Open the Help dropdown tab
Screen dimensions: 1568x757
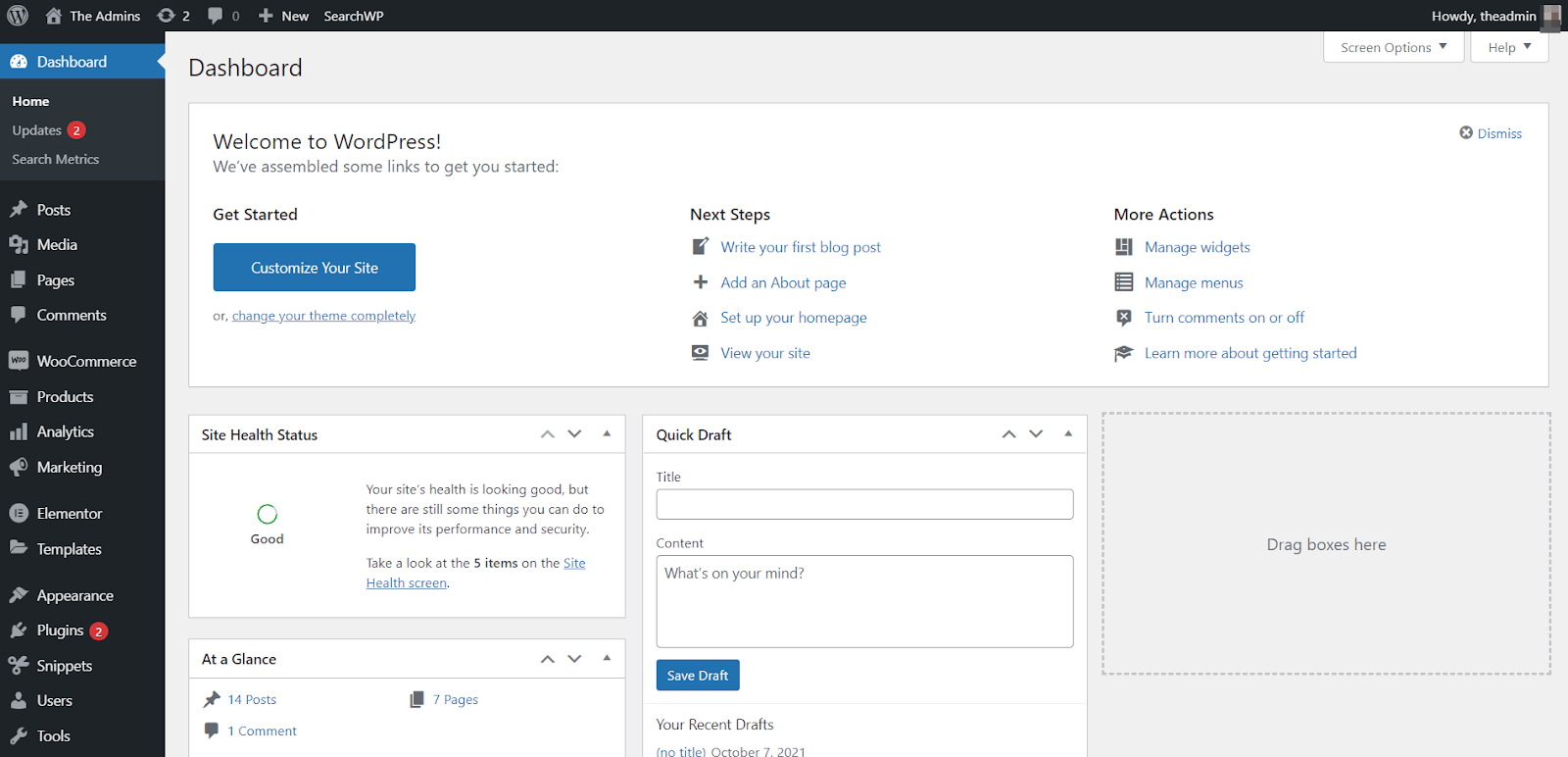coord(1508,47)
